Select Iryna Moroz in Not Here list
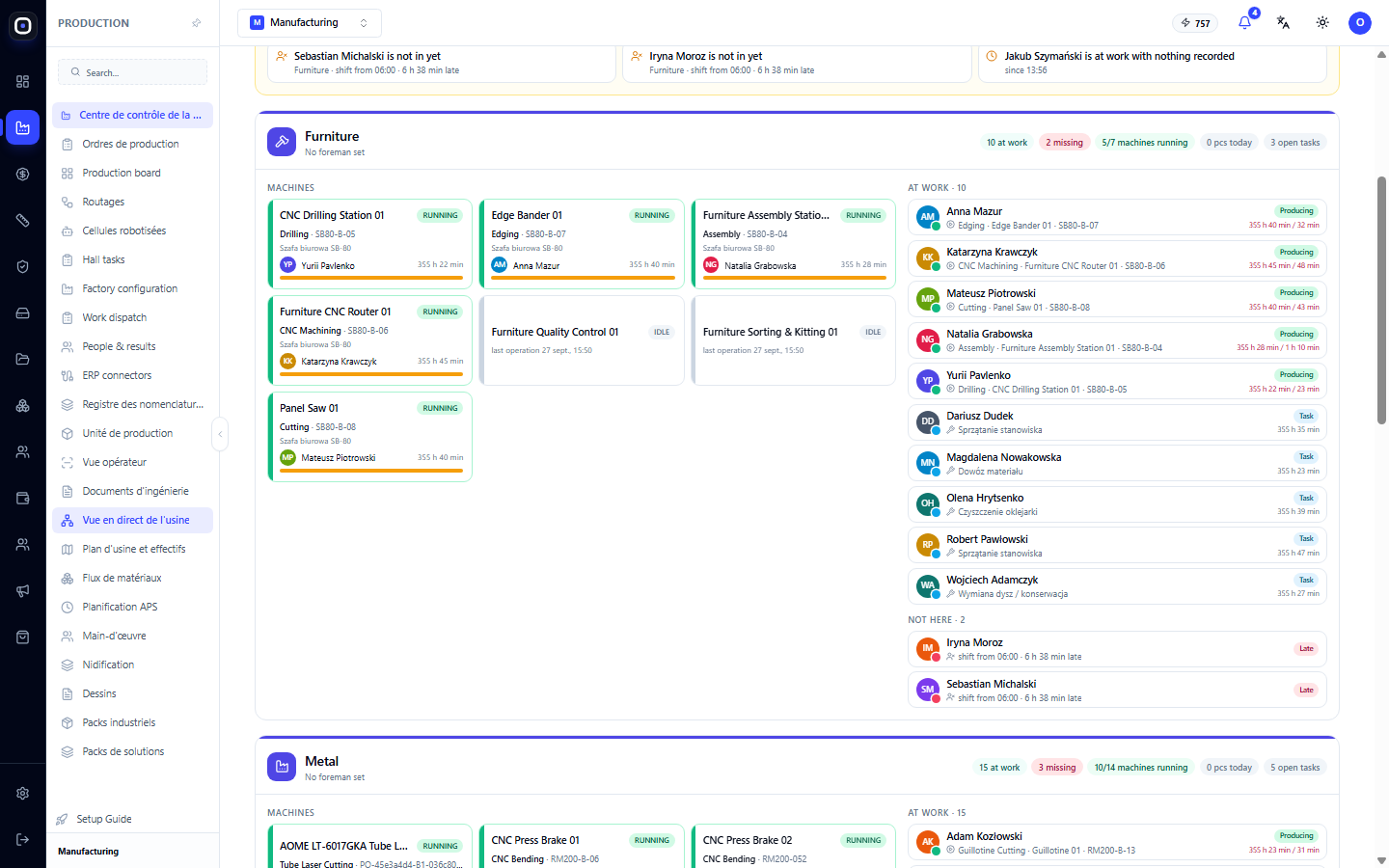This screenshot has width=1389, height=868. (x=1117, y=649)
